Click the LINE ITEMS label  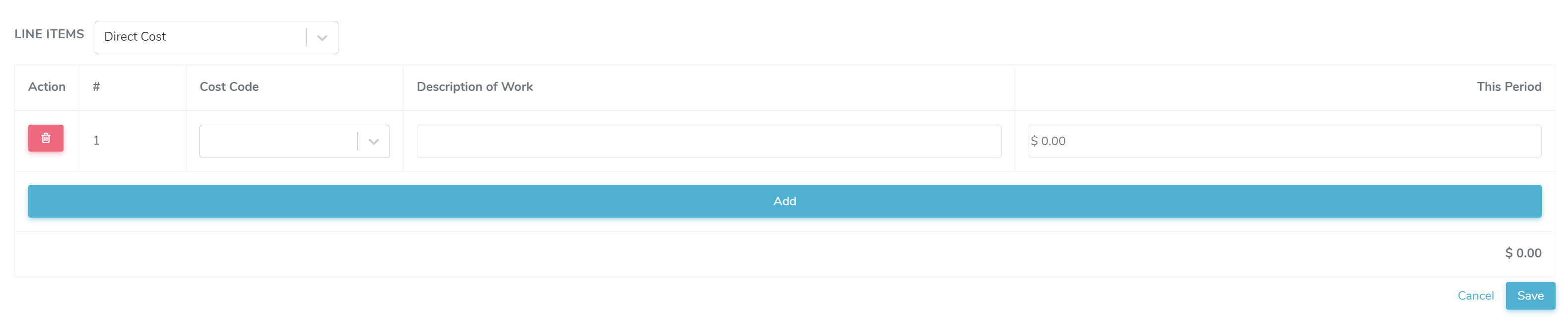(49, 34)
